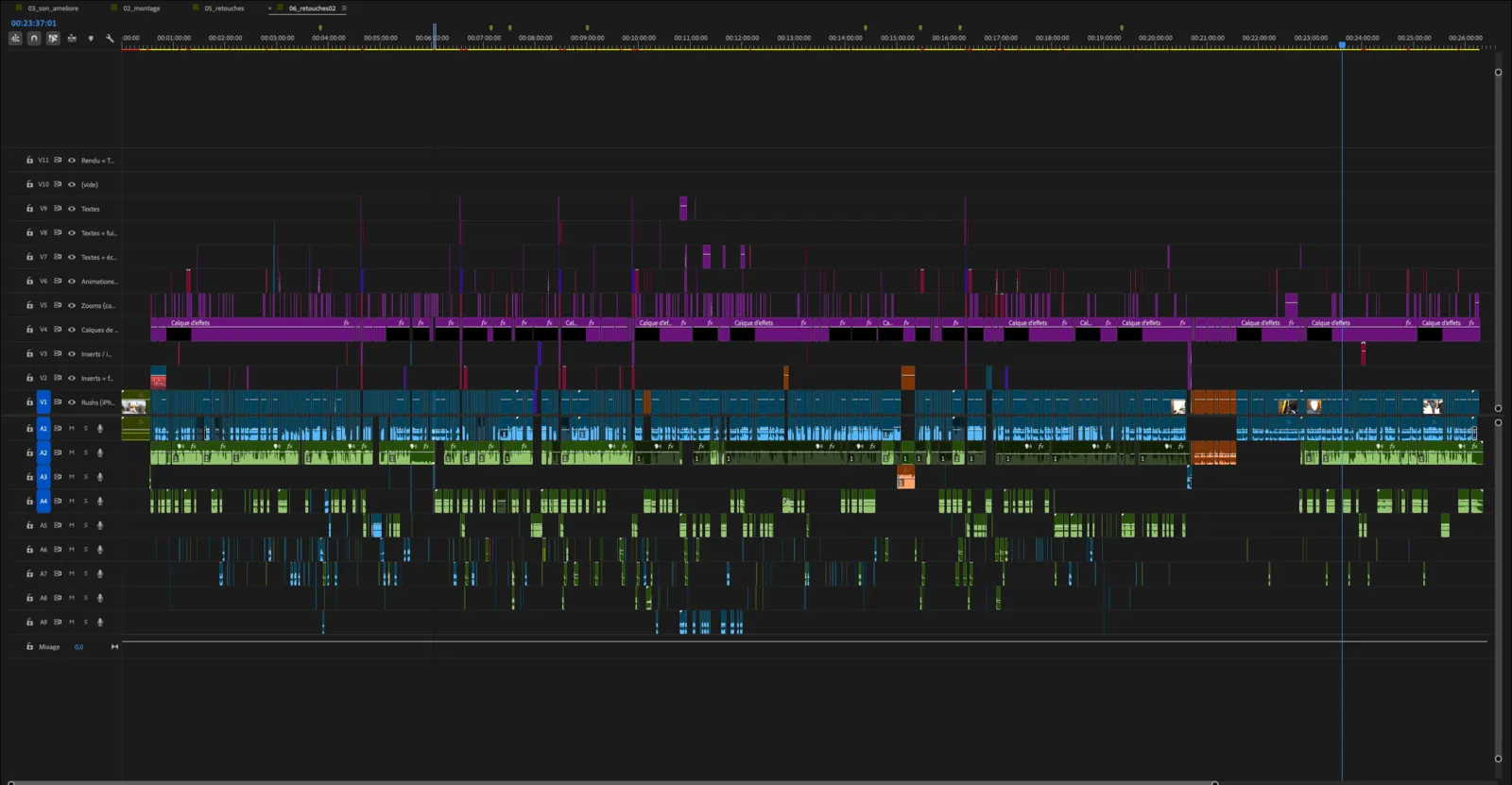Switch to the 03_son_ameliore tab
Image resolution: width=1512 pixels, height=785 pixels.
(x=53, y=9)
